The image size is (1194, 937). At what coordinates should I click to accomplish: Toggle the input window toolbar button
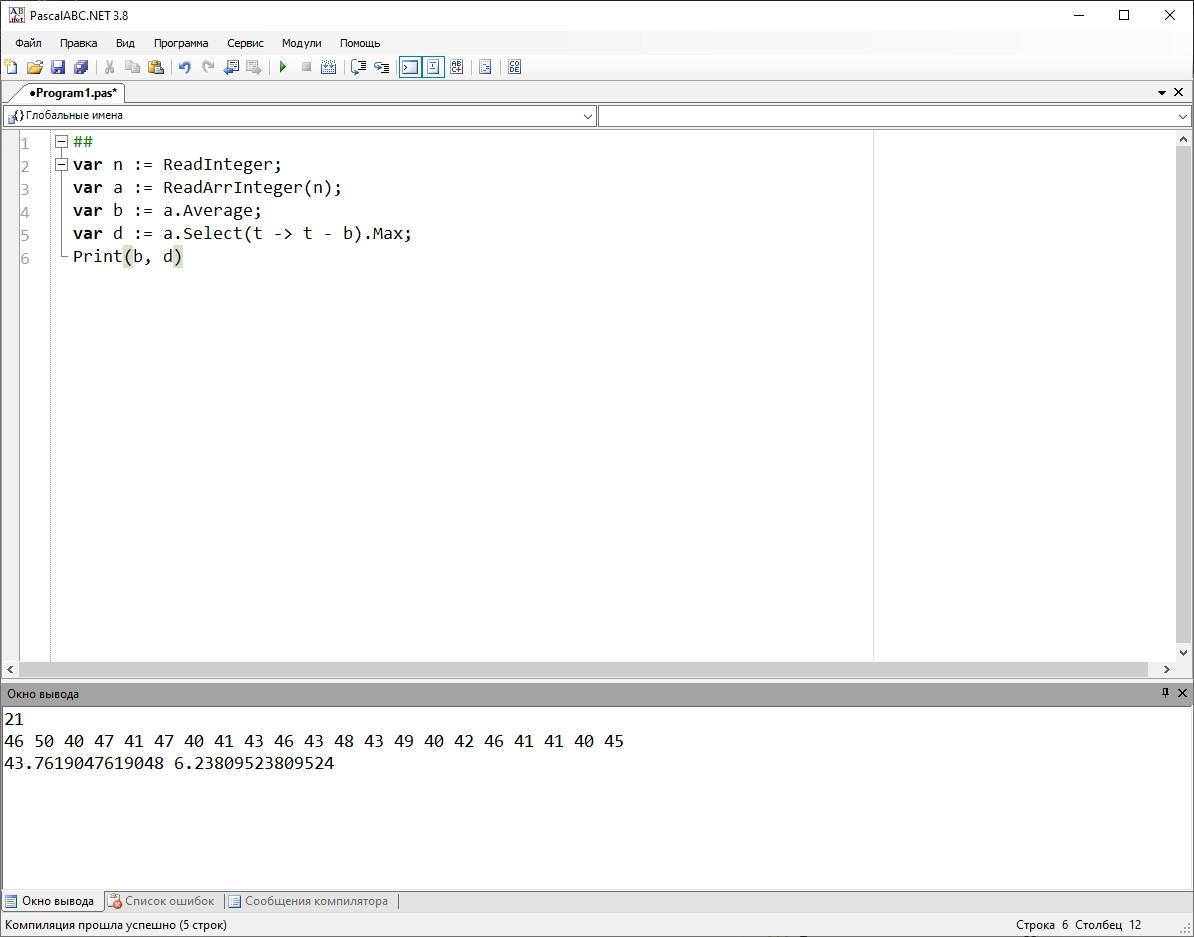coord(433,67)
